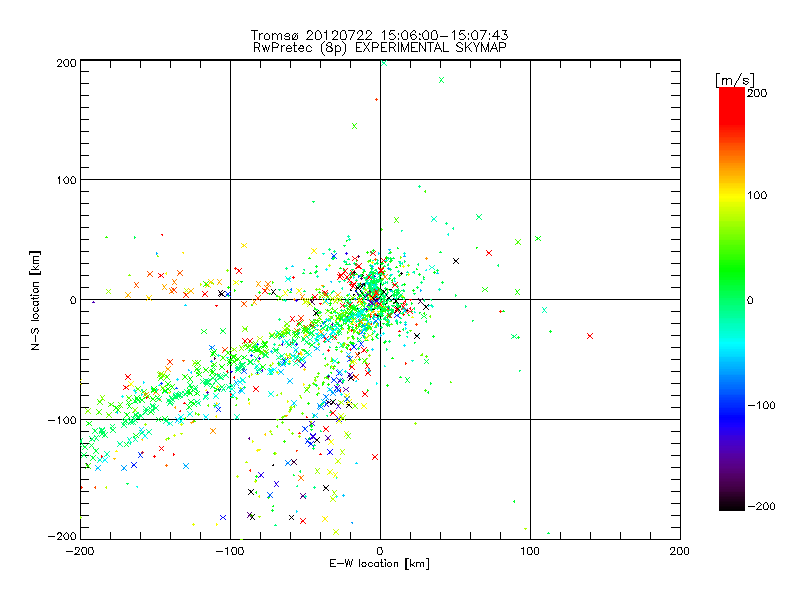Click the '[m/s]' unit label above the colorbar
The height and width of the screenshot is (600, 800).
735,80
